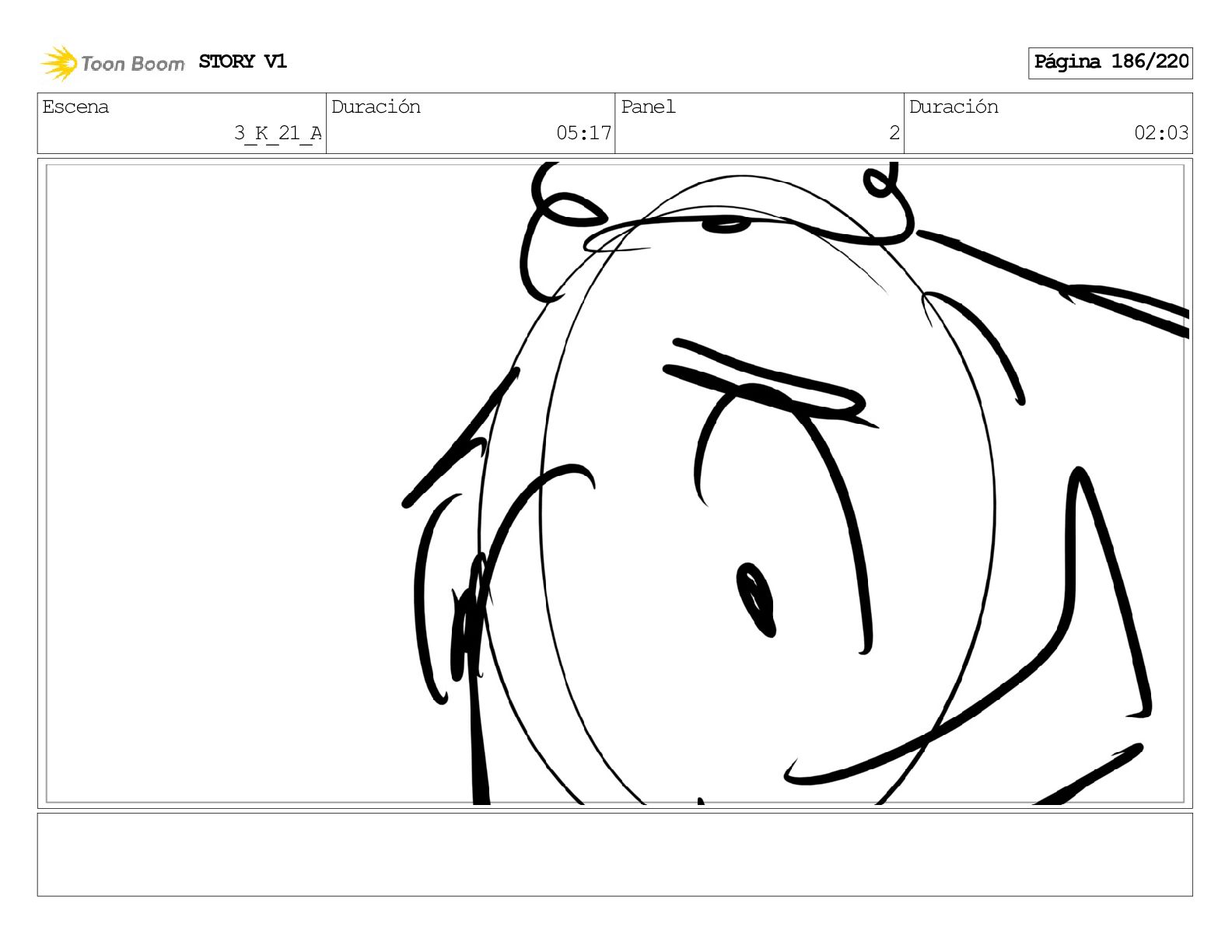1232x952 pixels.
Task: Select the STORY V1 title text
Action: pos(243,61)
